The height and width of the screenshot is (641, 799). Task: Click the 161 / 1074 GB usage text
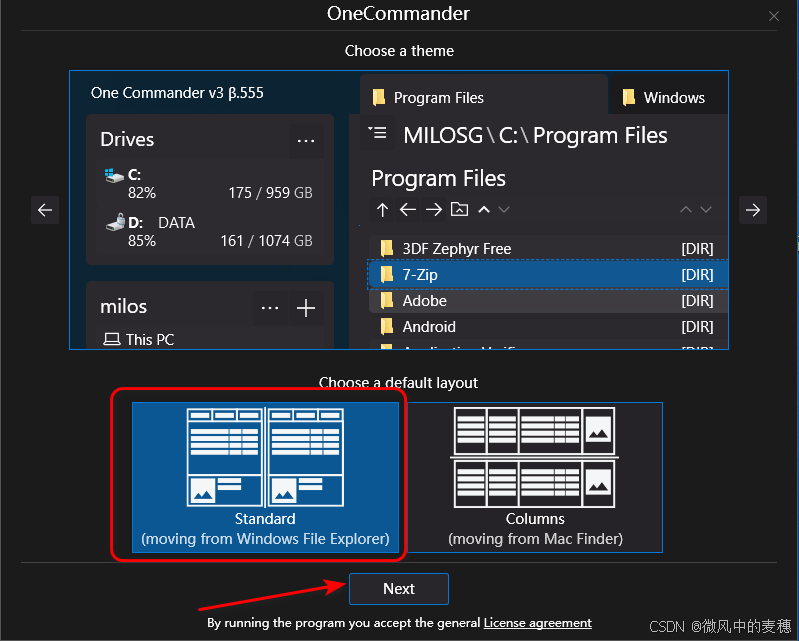[267, 241]
